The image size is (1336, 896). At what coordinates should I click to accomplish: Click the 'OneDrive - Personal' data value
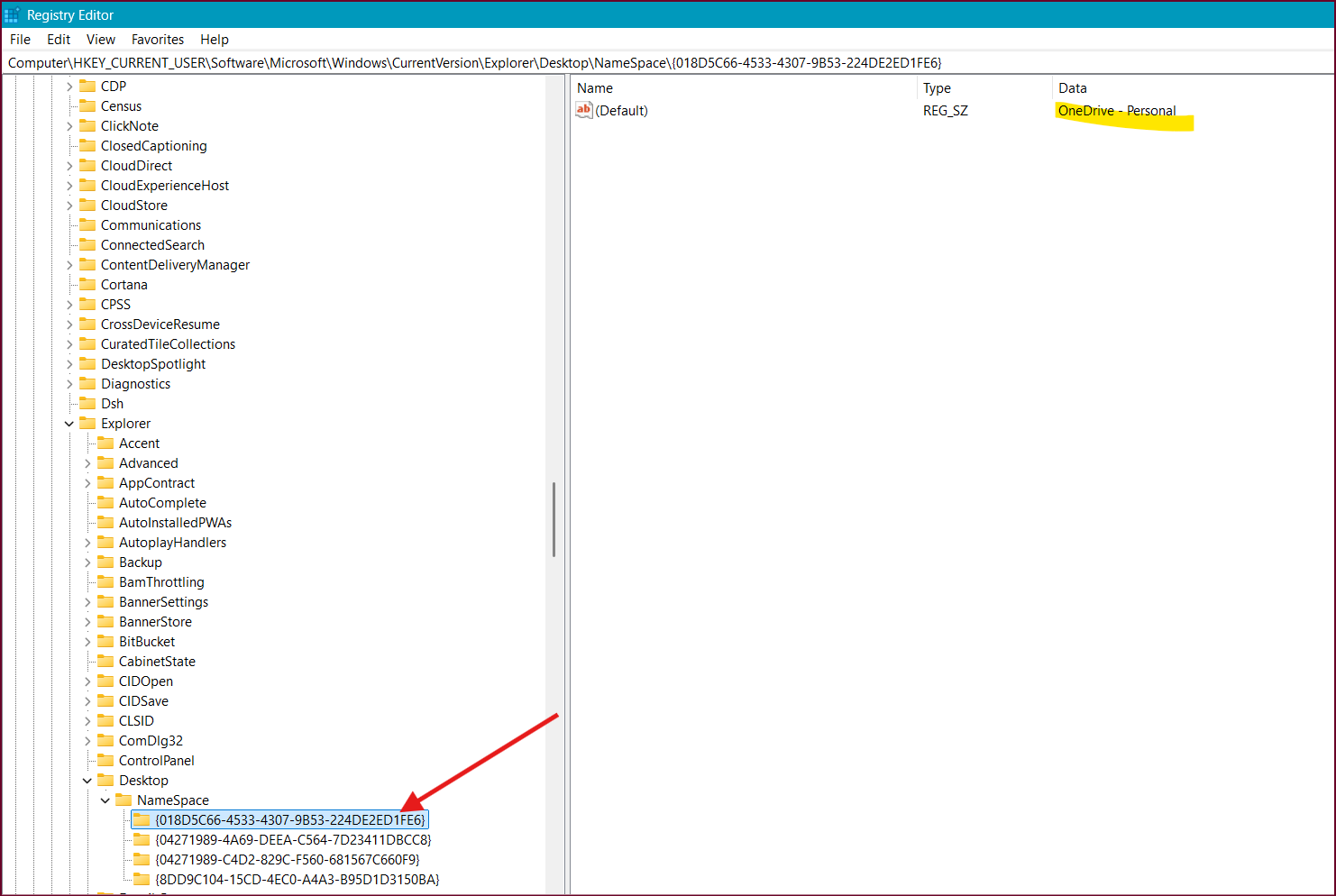point(1117,111)
